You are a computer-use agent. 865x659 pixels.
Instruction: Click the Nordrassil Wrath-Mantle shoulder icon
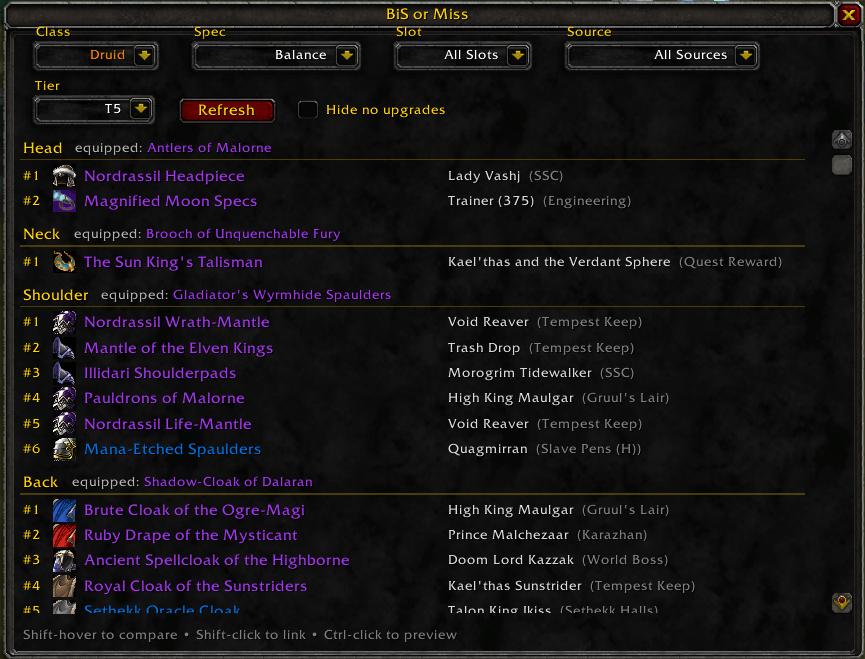pos(64,322)
